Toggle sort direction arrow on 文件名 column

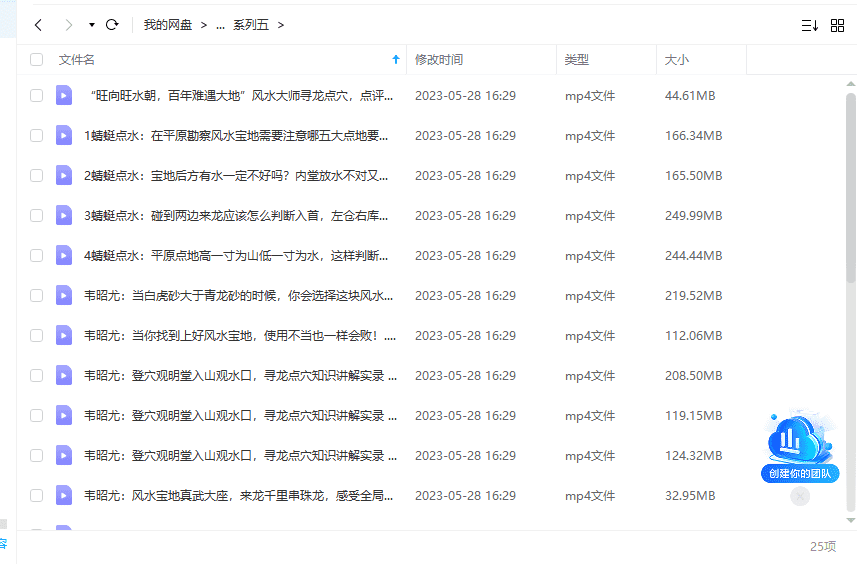coord(396,60)
